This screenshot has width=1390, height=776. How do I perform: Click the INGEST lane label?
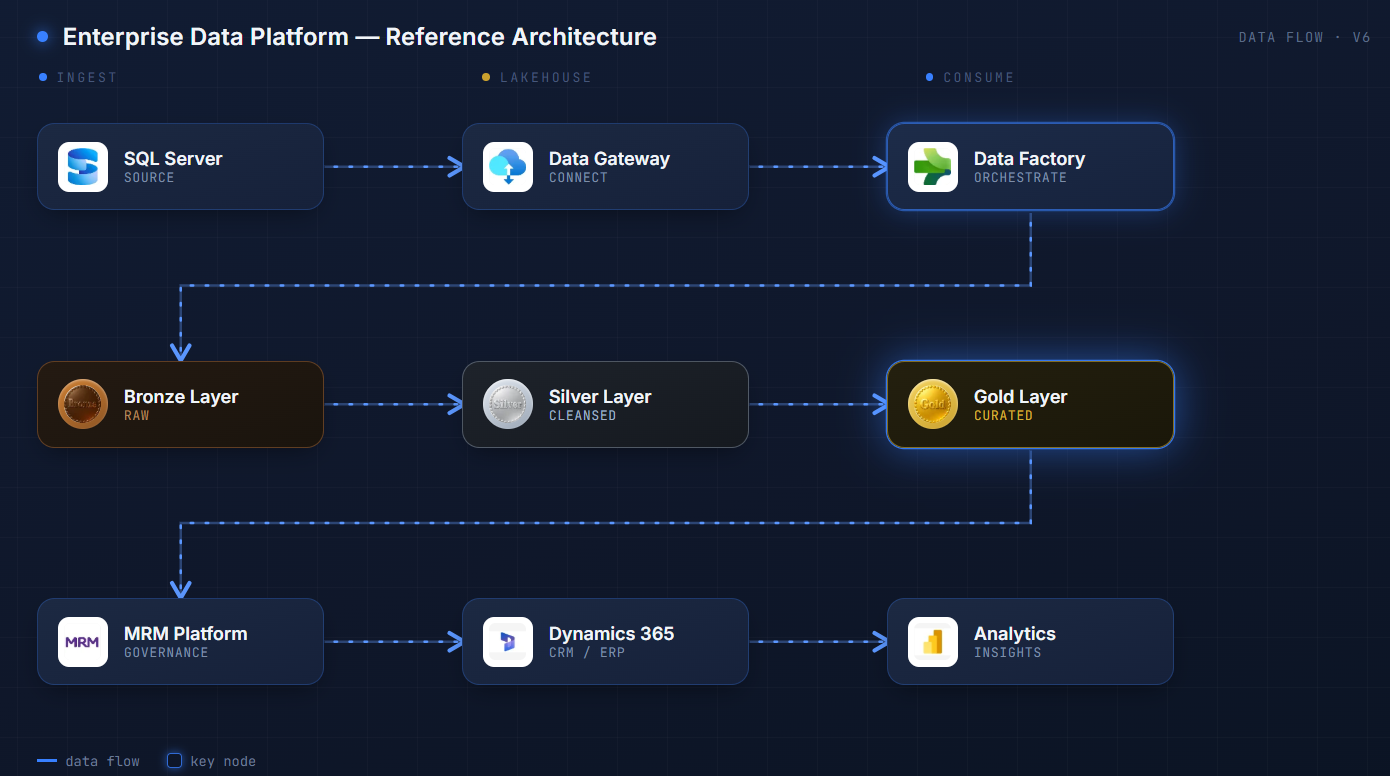tap(87, 77)
